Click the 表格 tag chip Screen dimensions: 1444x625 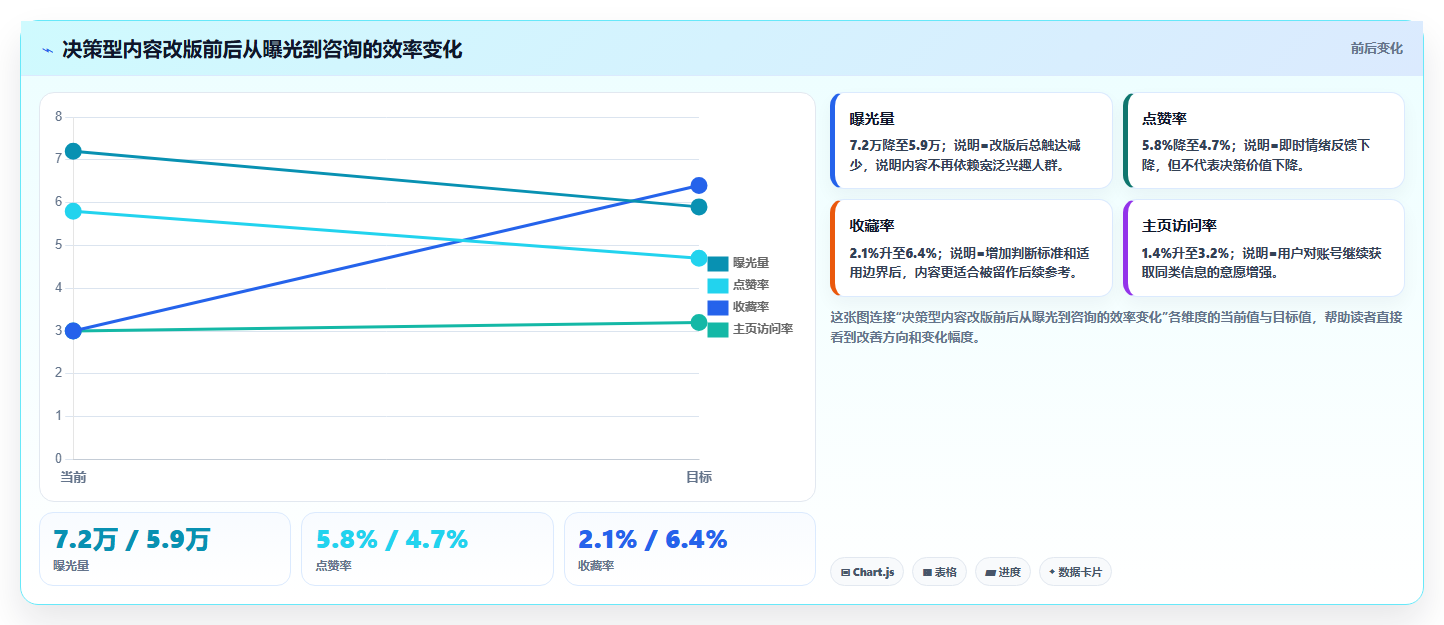click(x=939, y=572)
